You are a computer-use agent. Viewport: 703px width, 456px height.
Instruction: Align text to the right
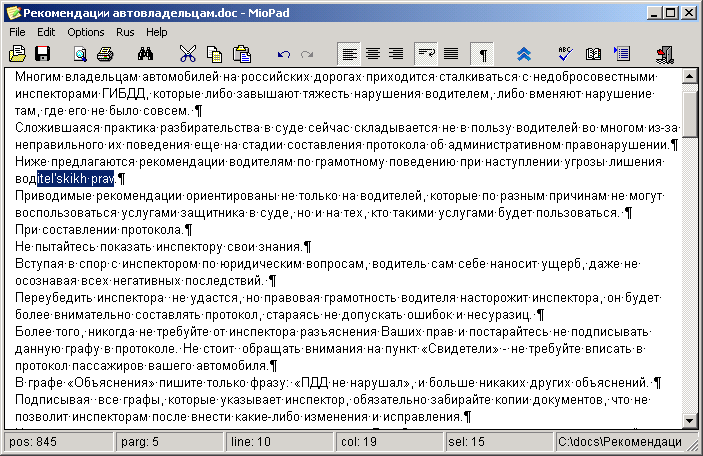tap(396, 54)
